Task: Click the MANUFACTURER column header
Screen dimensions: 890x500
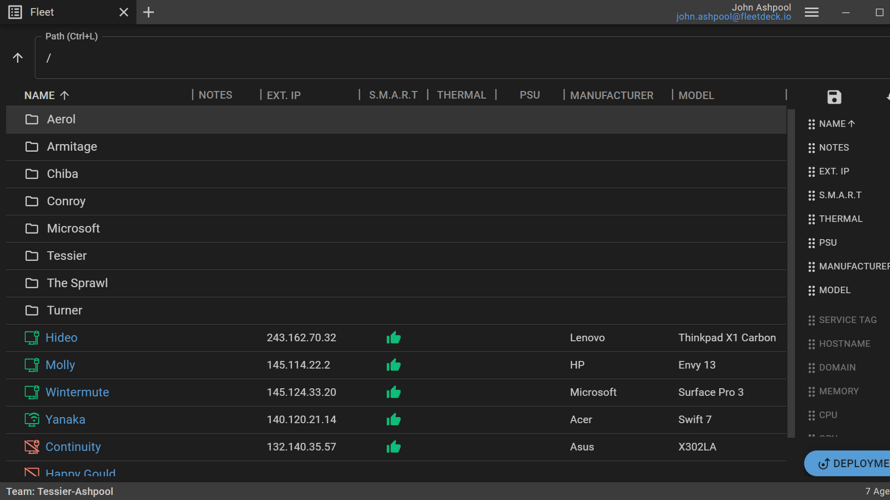Action: click(611, 95)
